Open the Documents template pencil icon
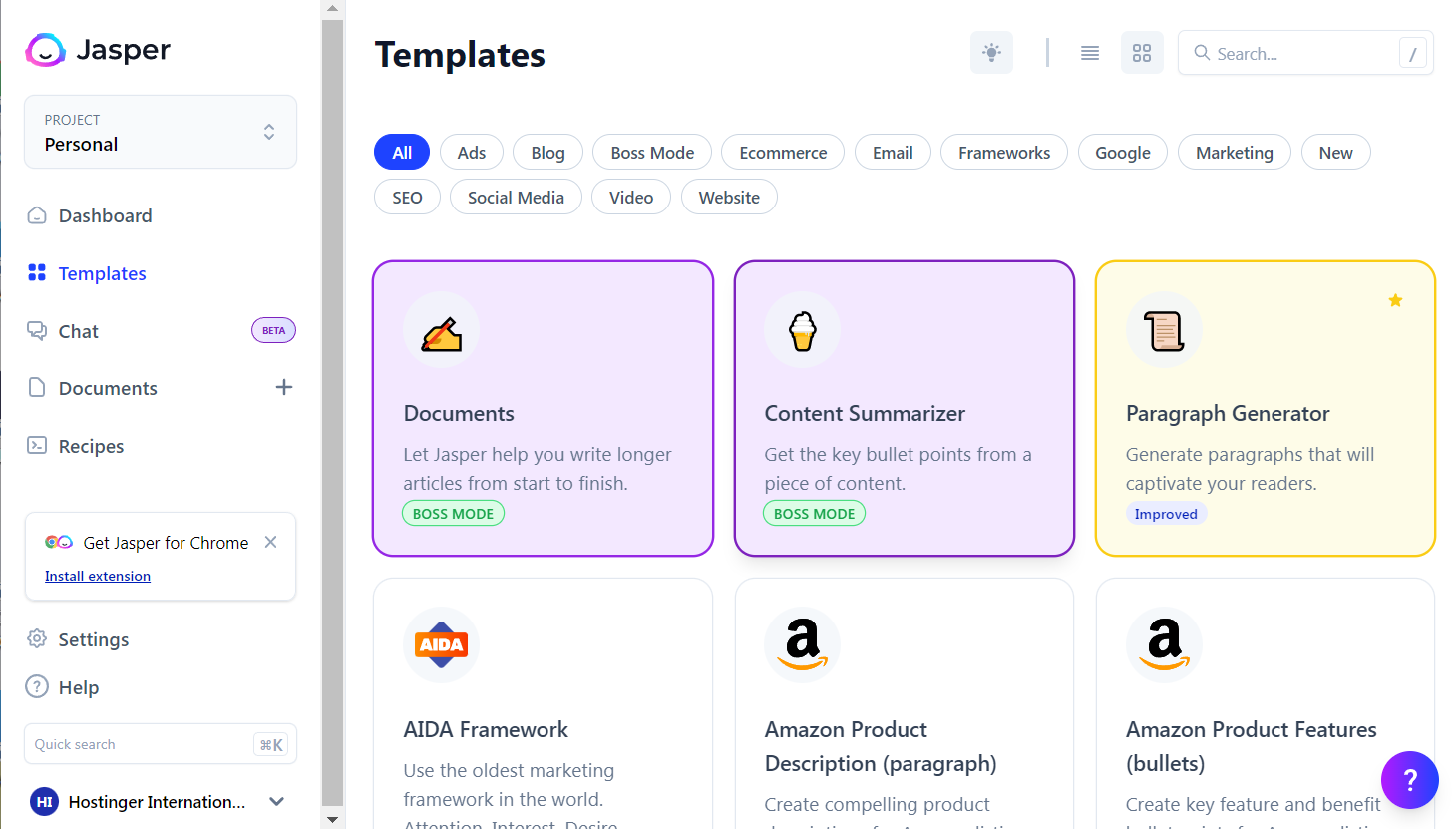 click(x=441, y=330)
